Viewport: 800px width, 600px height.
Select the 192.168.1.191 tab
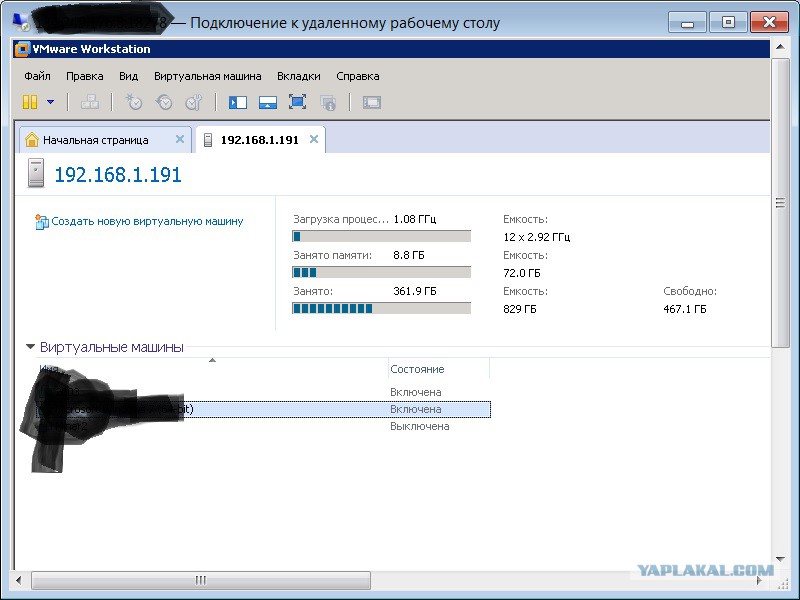click(260, 140)
